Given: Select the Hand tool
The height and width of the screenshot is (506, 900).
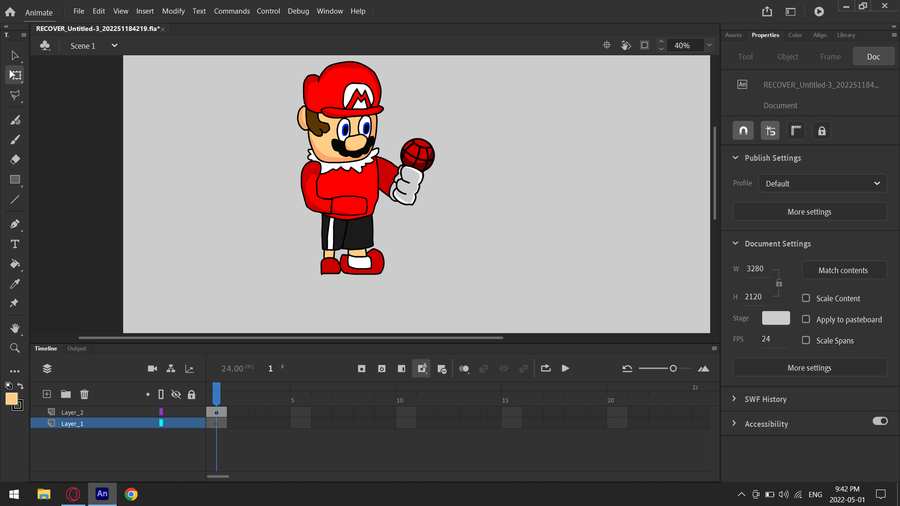Looking at the screenshot, I should pyautogui.click(x=15, y=328).
